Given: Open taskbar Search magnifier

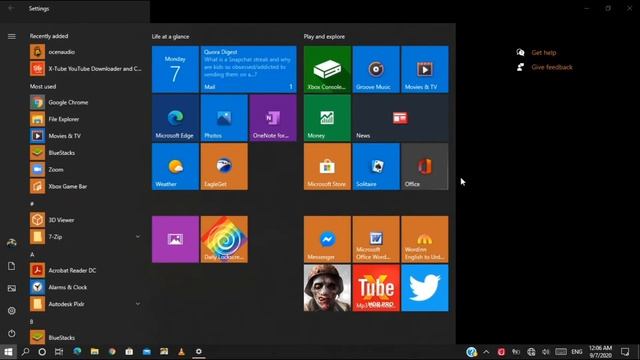Looking at the screenshot, I should coord(25,351).
